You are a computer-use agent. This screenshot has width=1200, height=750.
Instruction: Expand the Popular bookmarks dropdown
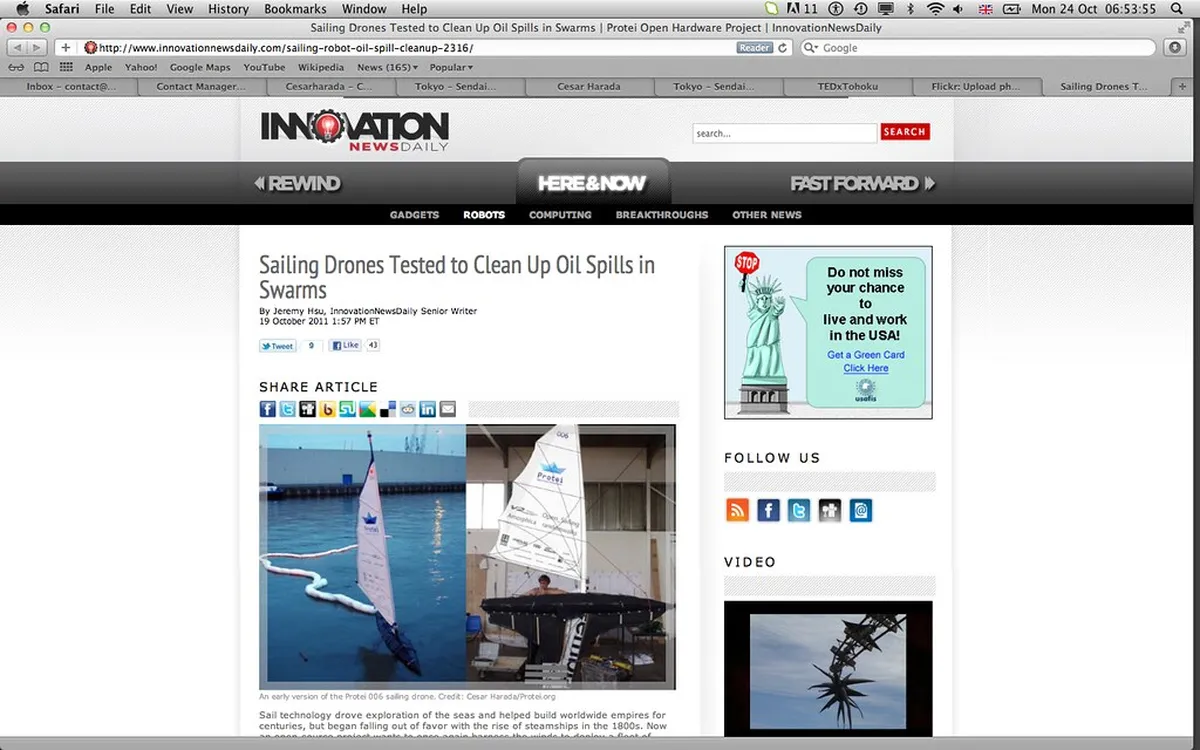pos(450,67)
